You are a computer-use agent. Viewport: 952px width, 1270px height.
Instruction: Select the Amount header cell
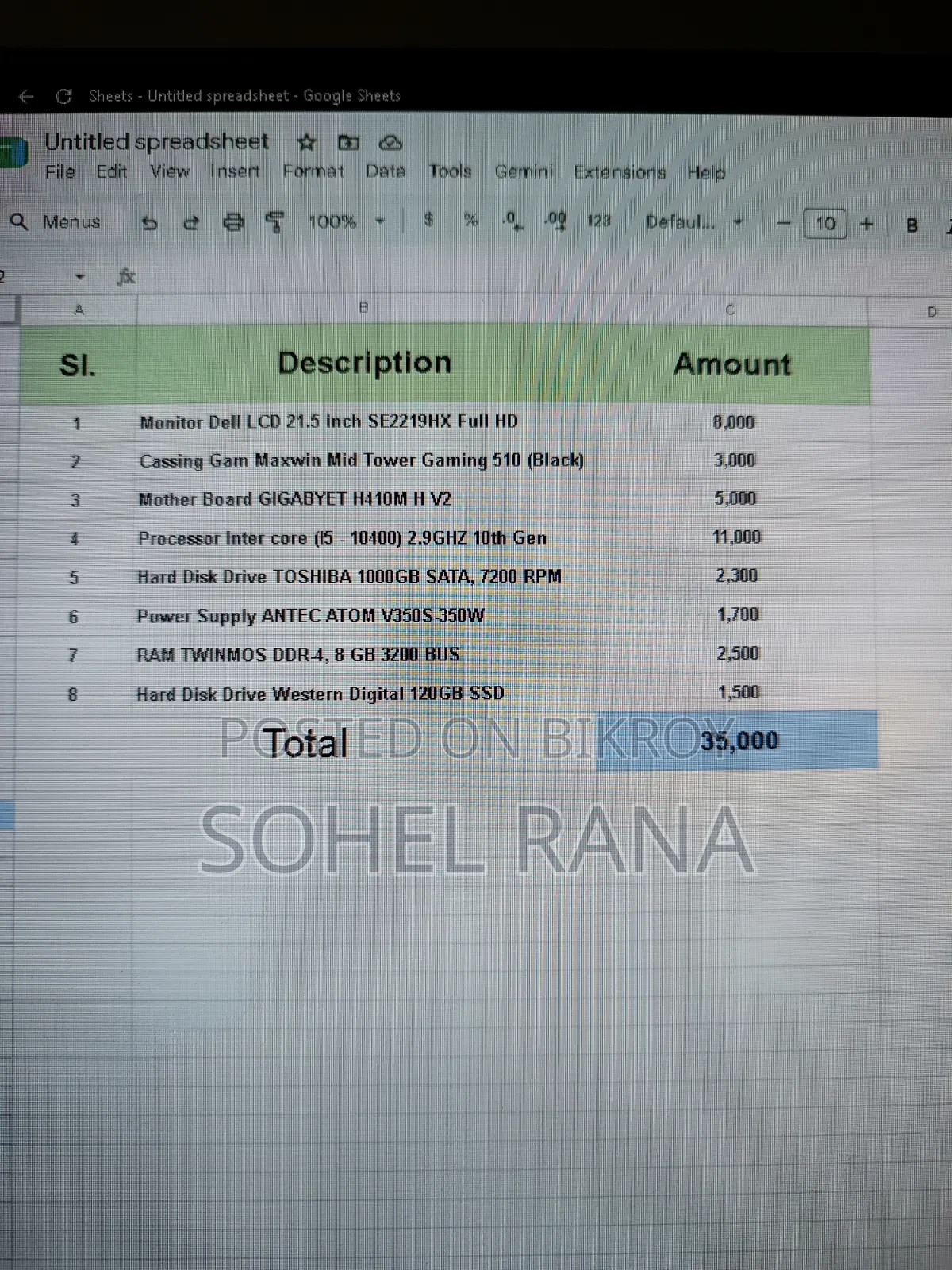pos(731,364)
